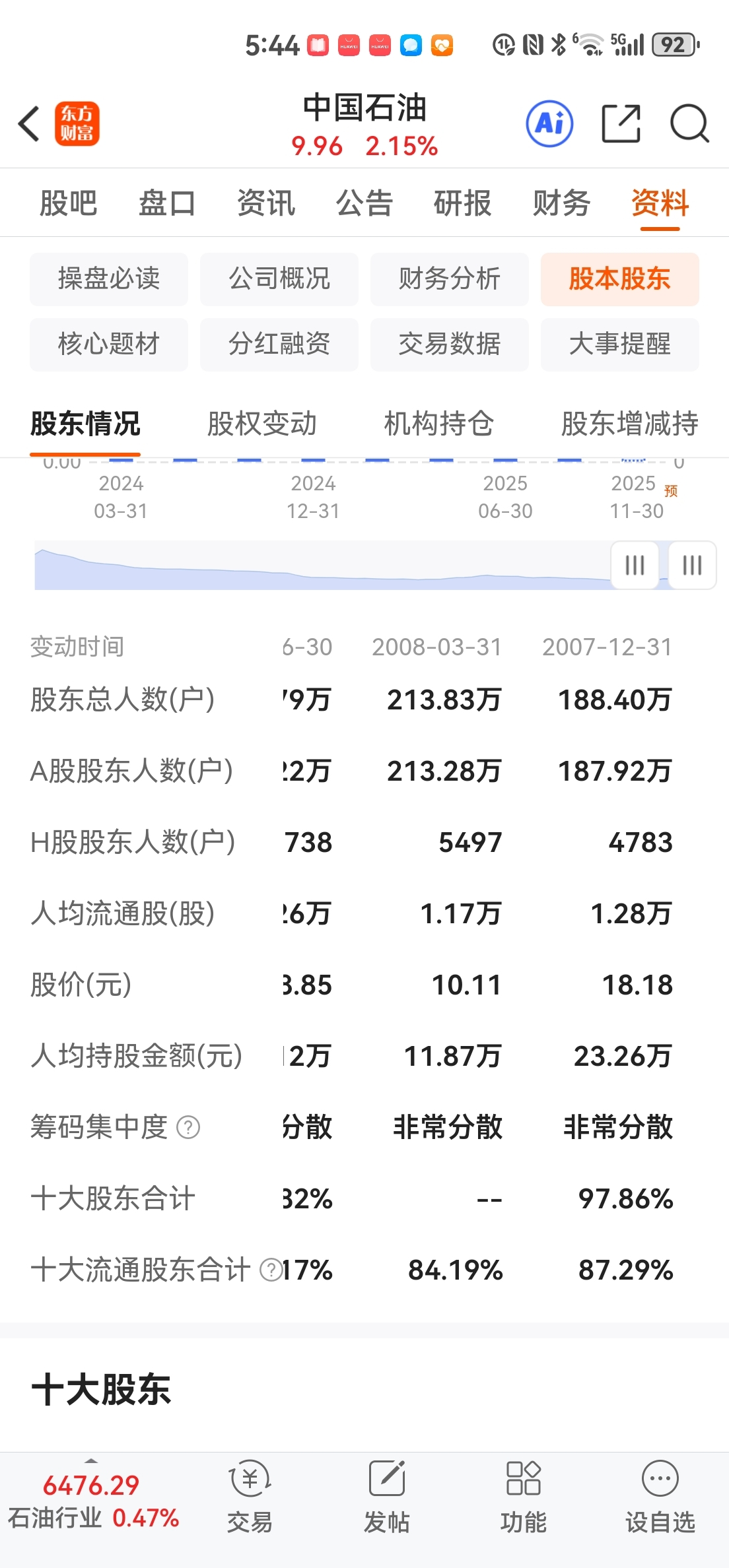Open 公司概况 section
This screenshot has width=729, height=1568.
[279, 279]
